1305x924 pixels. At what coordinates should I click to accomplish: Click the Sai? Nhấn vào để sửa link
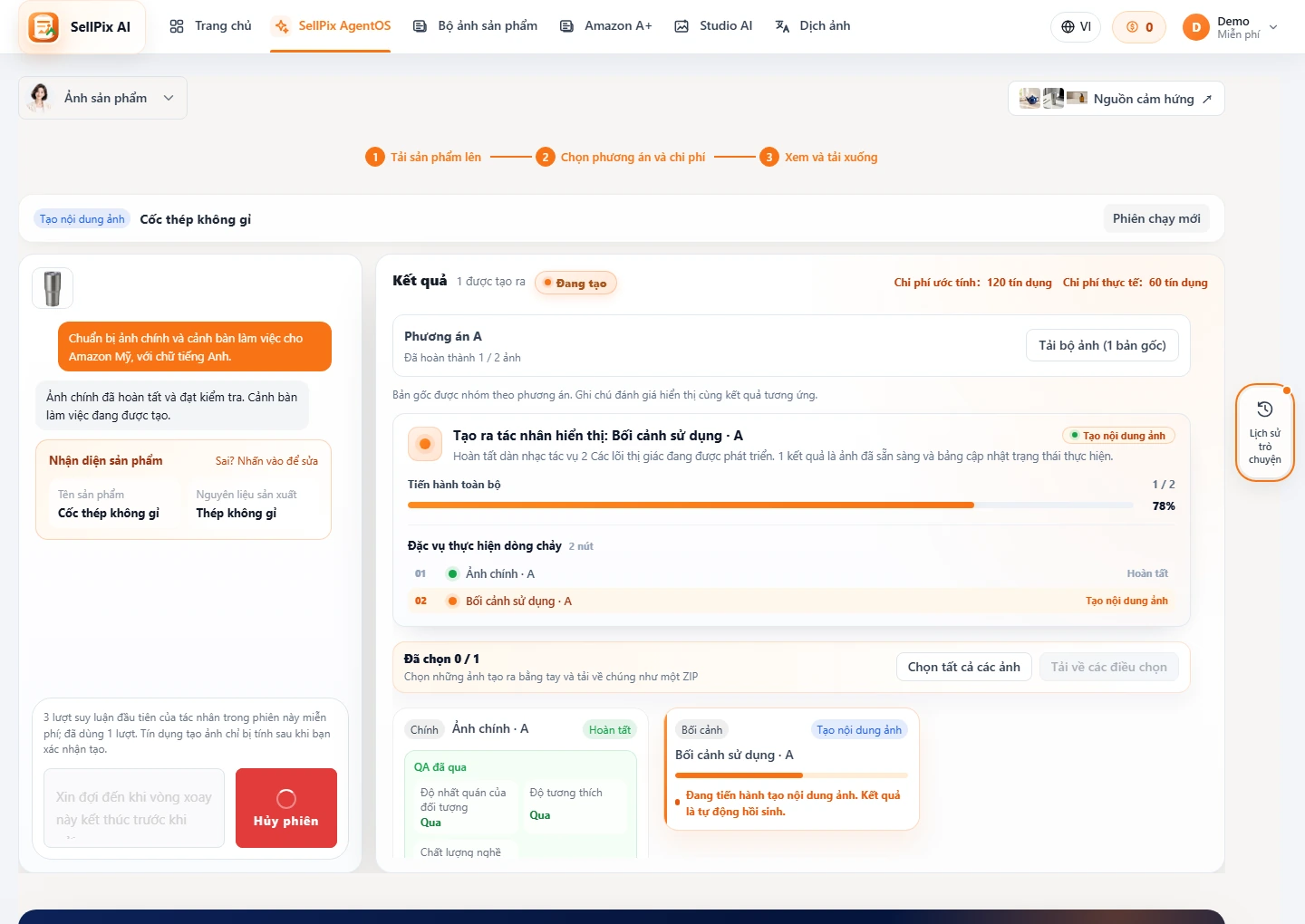pyautogui.click(x=266, y=461)
